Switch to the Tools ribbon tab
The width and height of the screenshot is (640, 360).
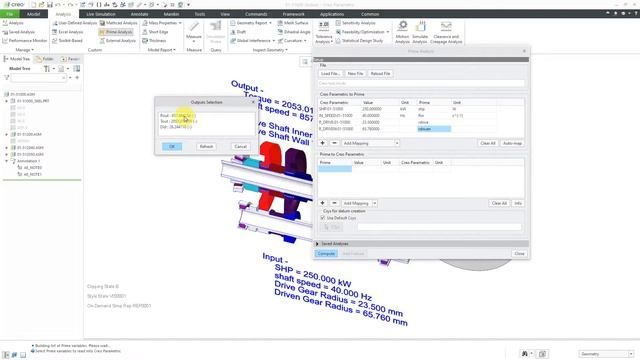point(200,14)
